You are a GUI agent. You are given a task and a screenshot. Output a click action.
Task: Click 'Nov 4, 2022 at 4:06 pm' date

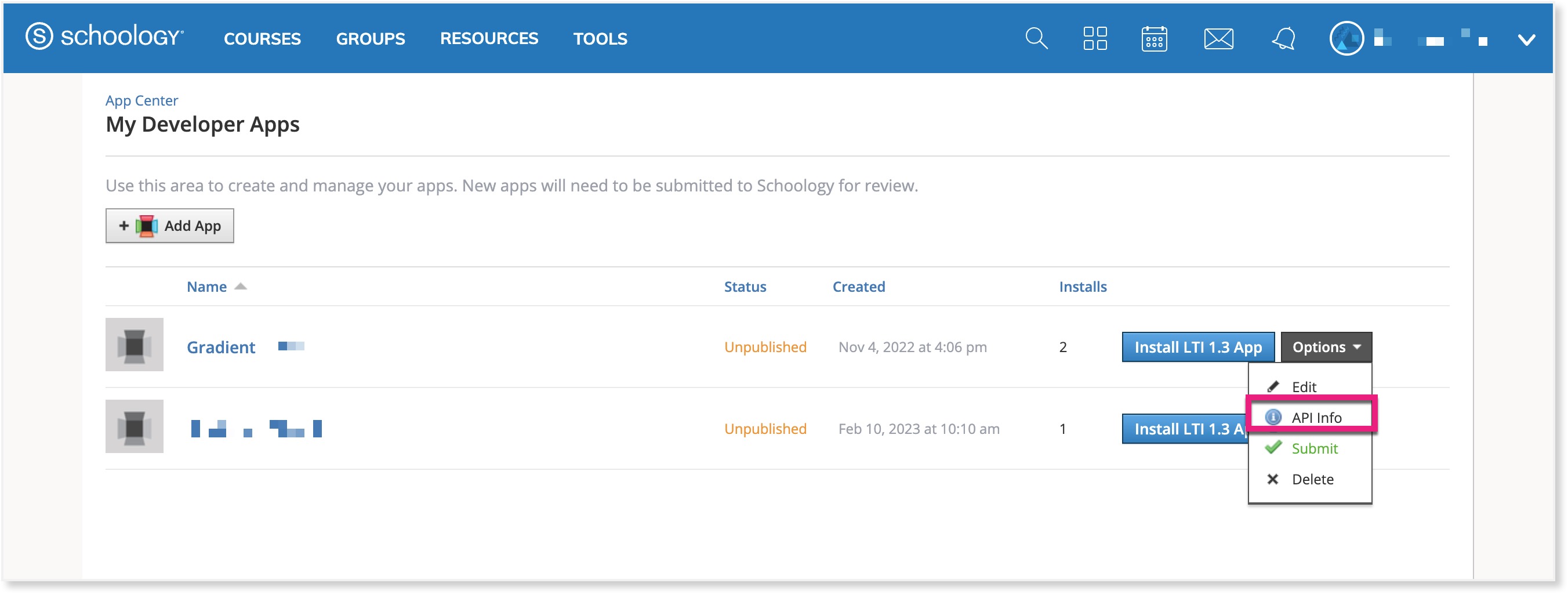[x=912, y=347]
